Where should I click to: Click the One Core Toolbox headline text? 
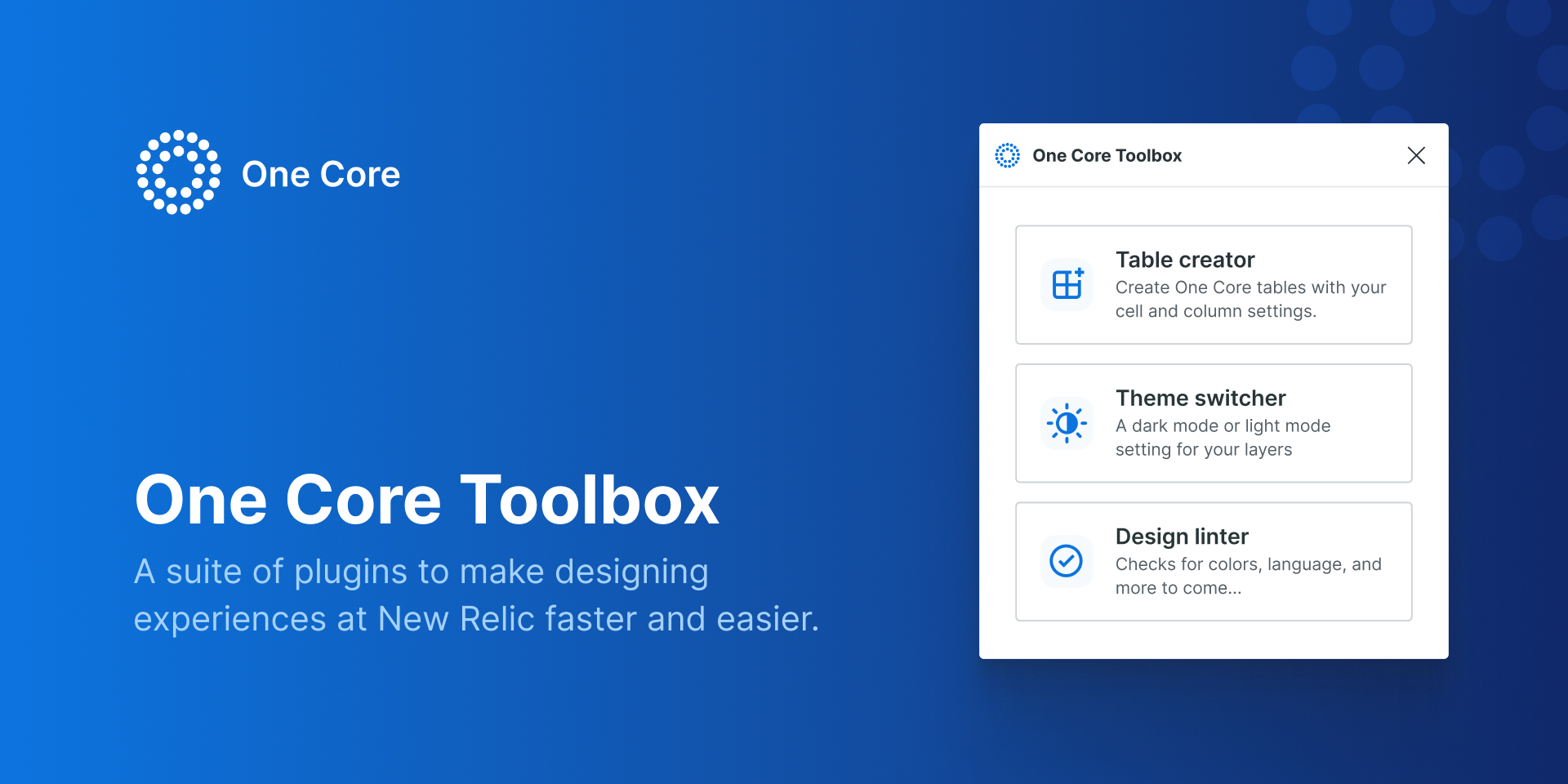[427, 500]
